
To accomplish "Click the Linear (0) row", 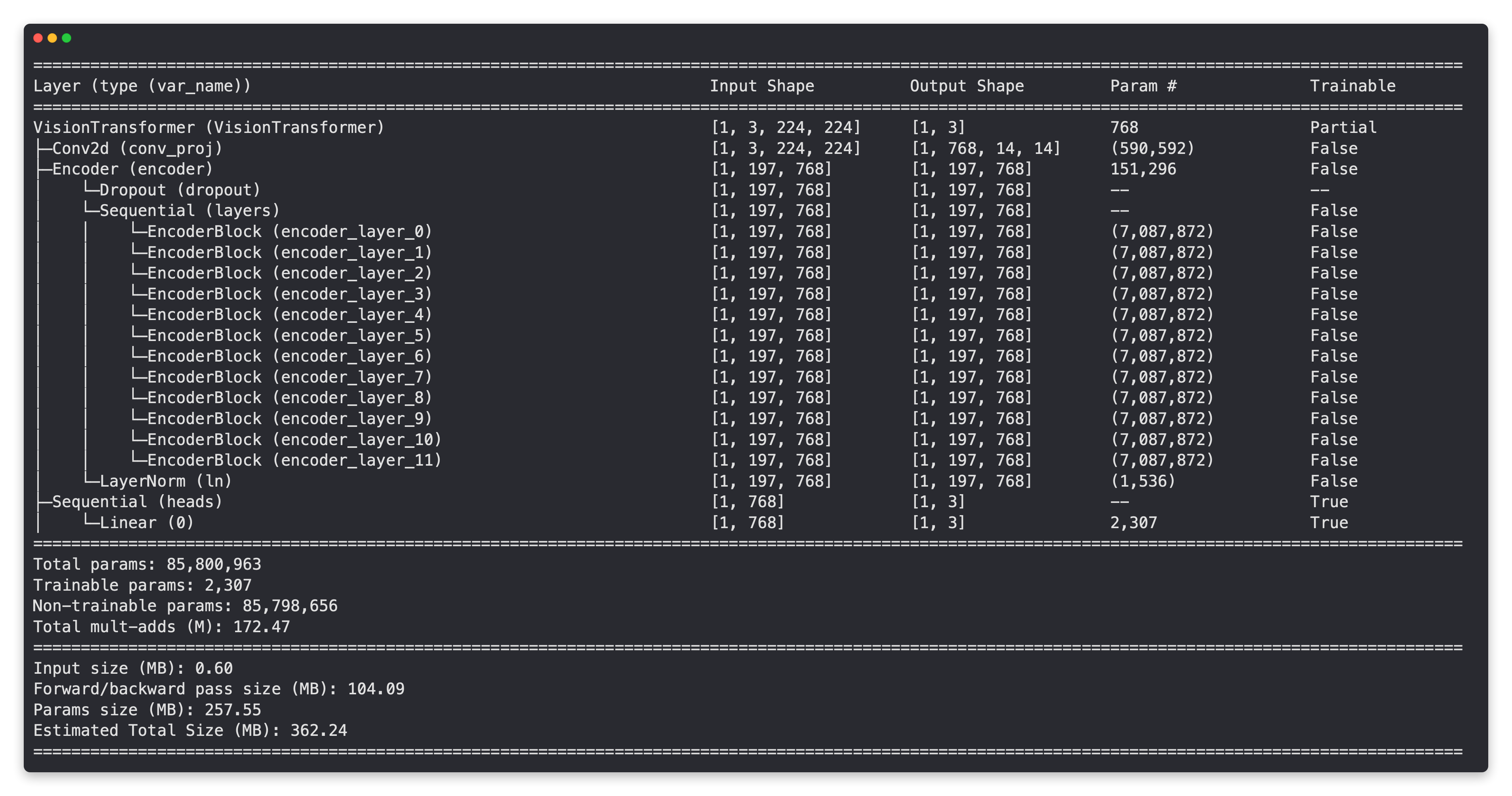I will (147, 523).
